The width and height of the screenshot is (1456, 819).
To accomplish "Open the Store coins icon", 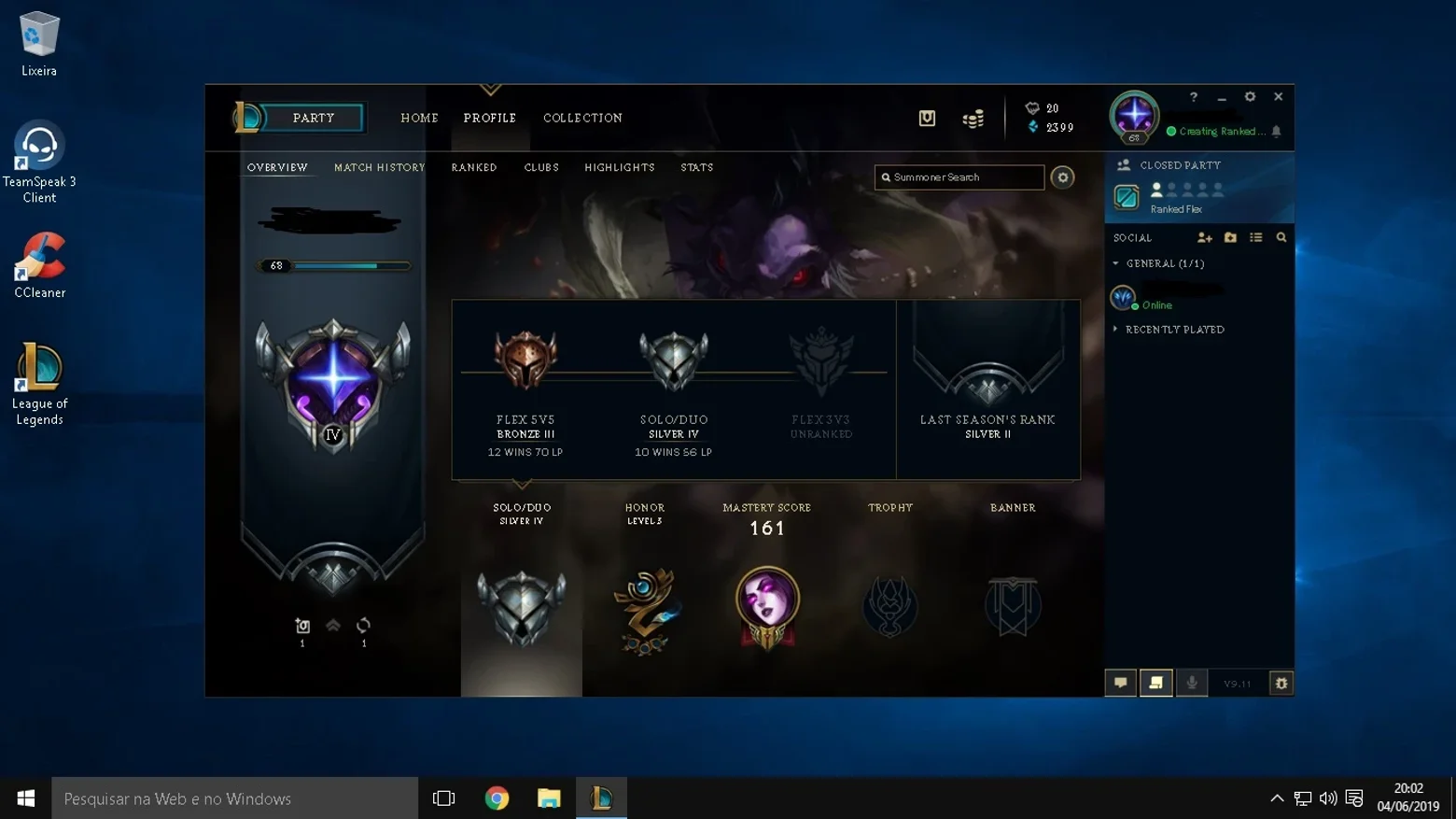I will [x=973, y=119].
